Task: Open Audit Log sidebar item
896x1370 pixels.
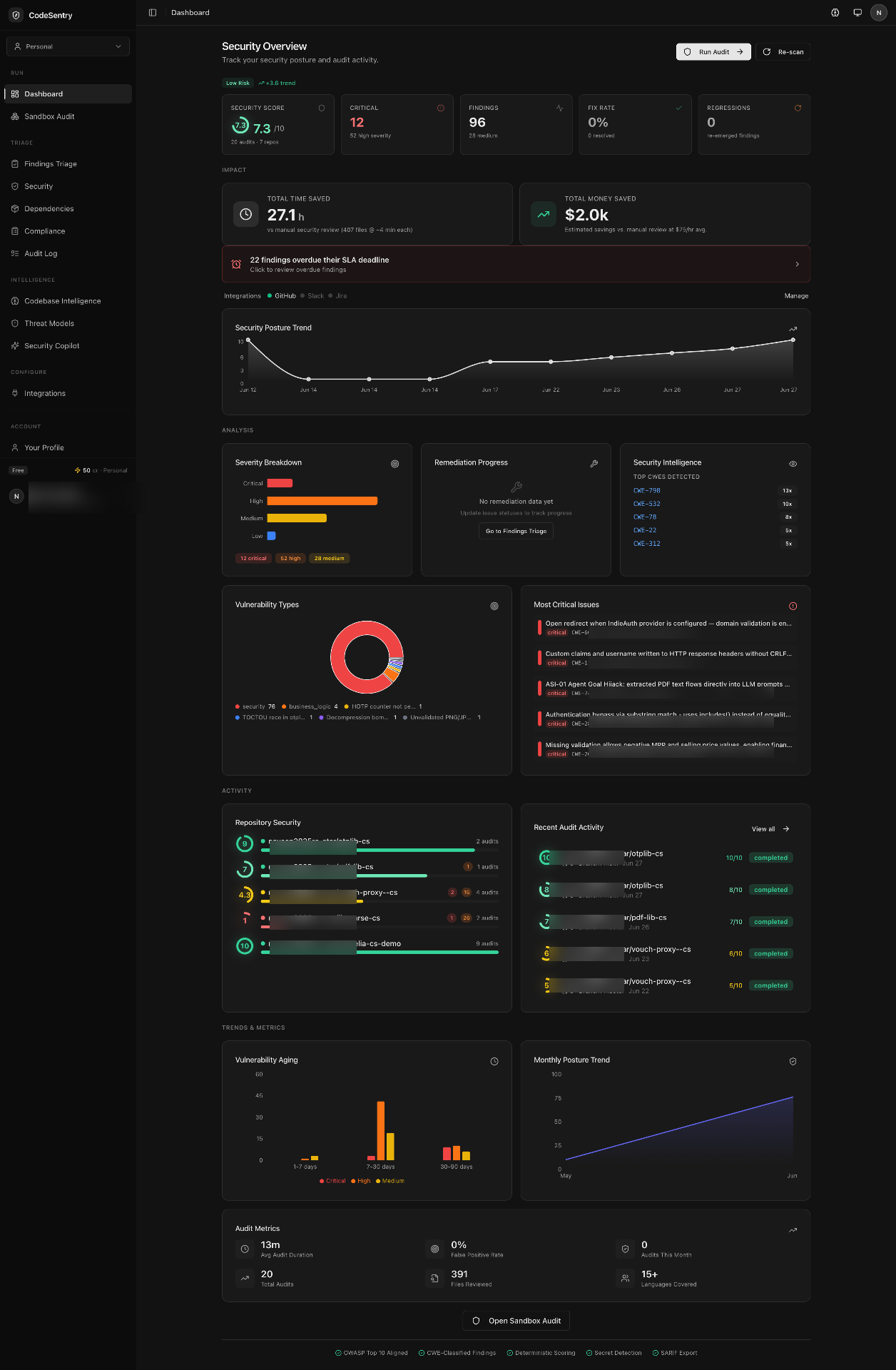Action: (x=68, y=254)
